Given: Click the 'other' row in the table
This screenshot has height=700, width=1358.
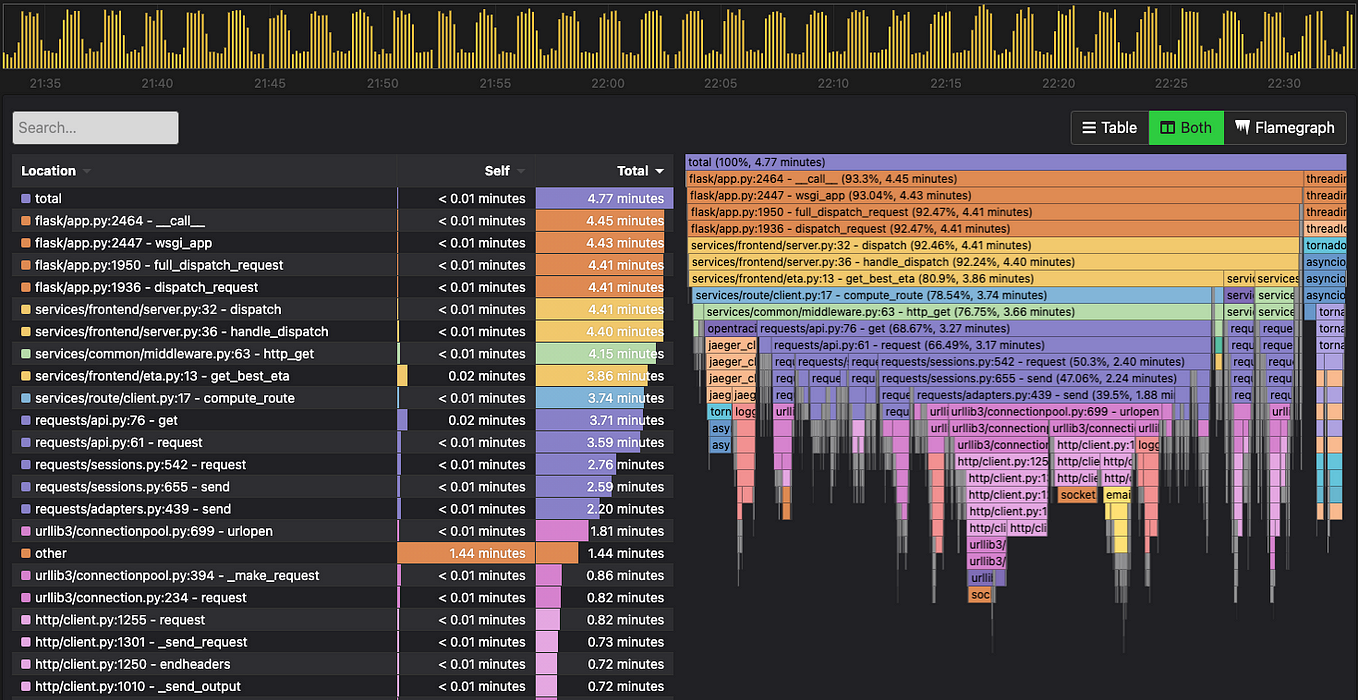Looking at the screenshot, I should [x=200, y=553].
